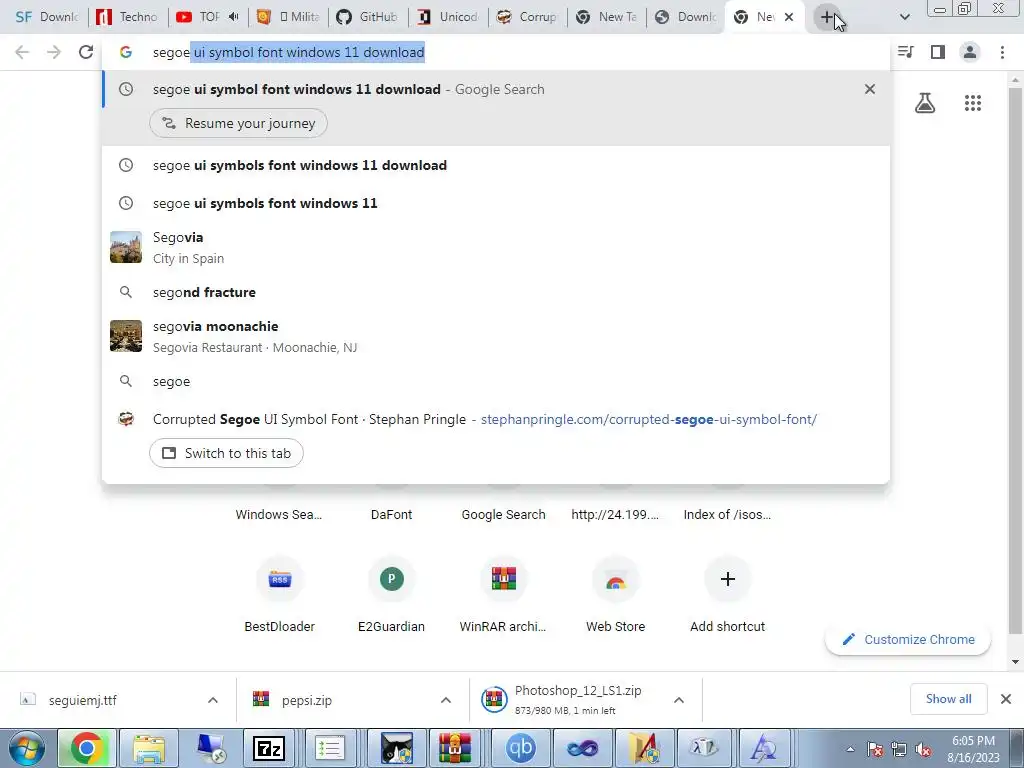Open the Windows Sea... shortcut

279,515
